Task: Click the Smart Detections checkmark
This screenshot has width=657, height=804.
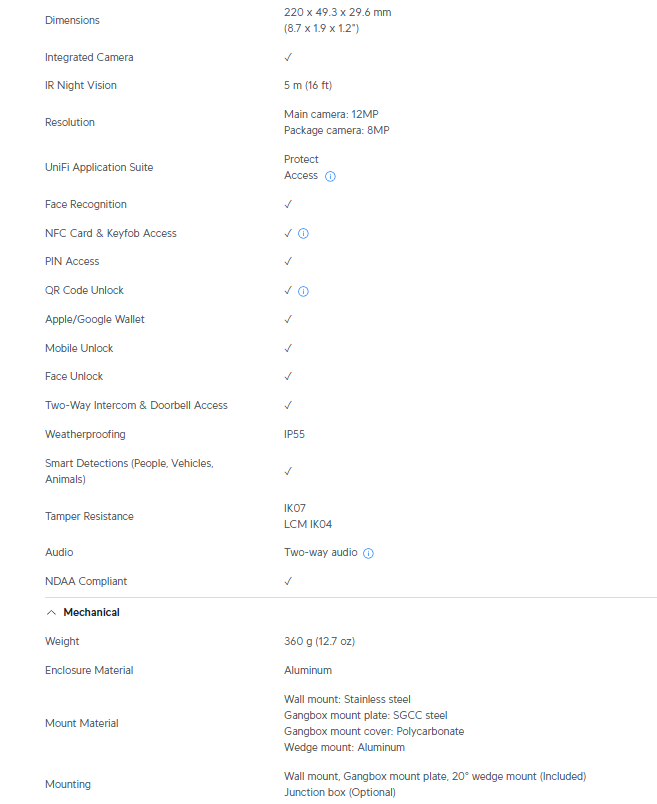Action: pos(288,471)
